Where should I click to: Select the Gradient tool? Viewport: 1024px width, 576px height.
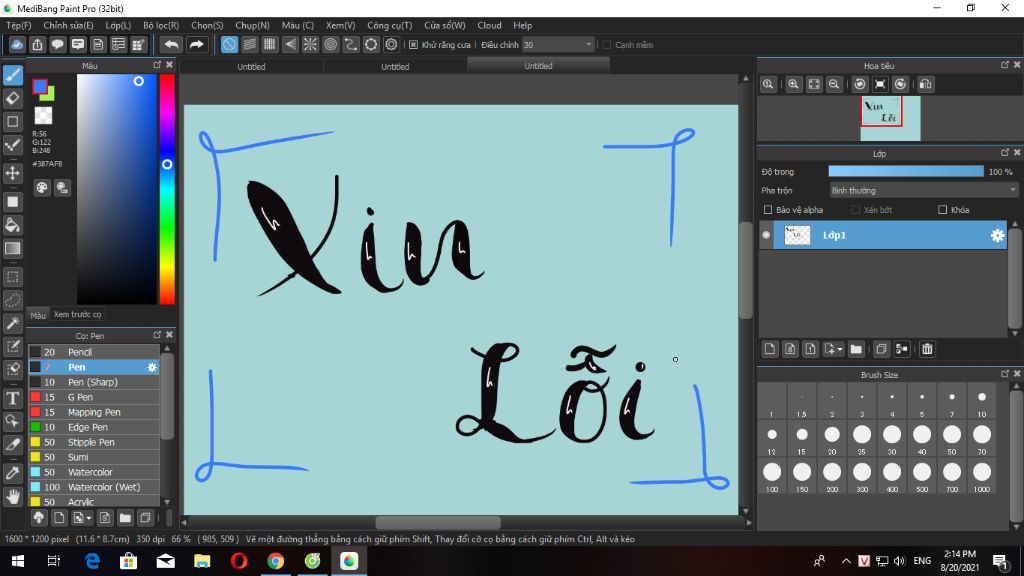tap(13, 249)
